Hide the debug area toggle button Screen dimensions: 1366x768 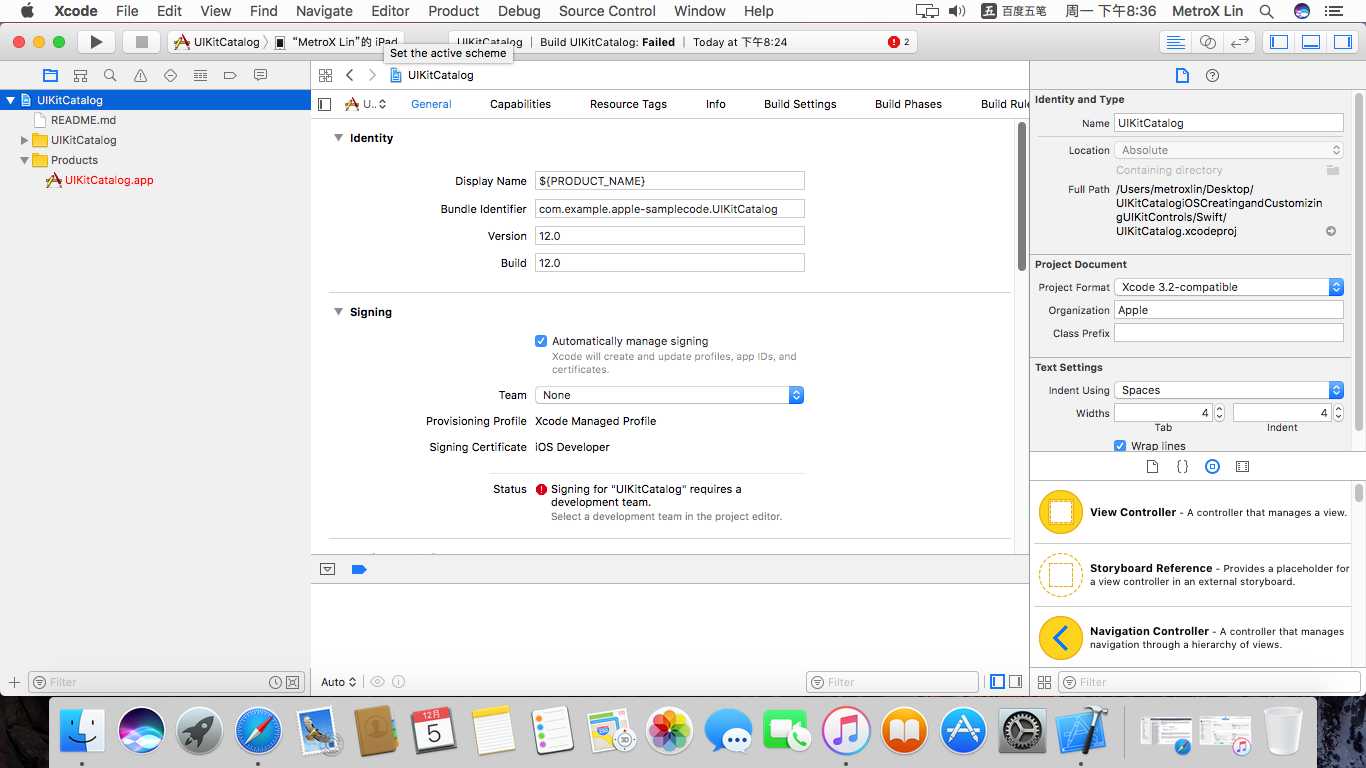click(x=327, y=569)
